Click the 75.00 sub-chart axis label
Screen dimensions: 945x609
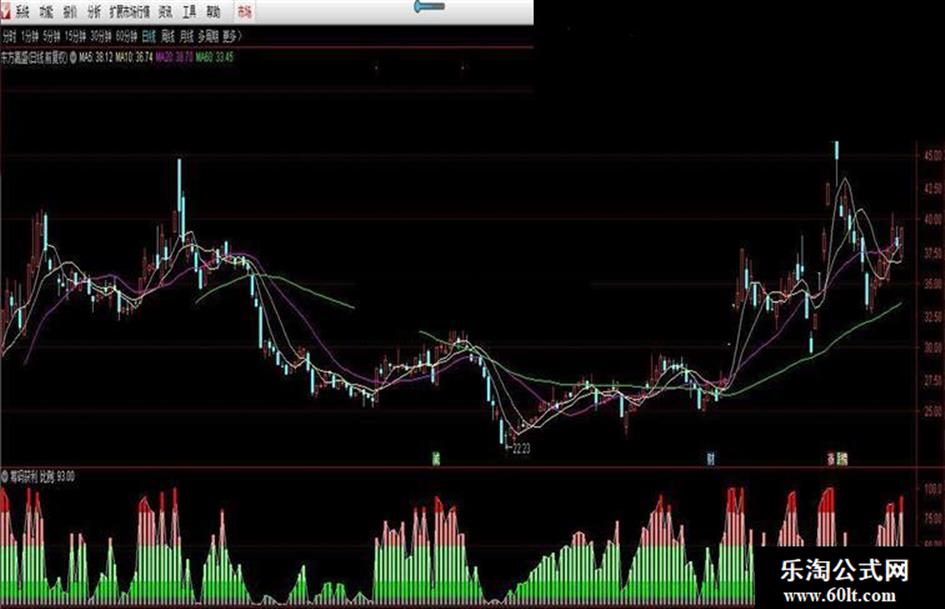pos(933,518)
